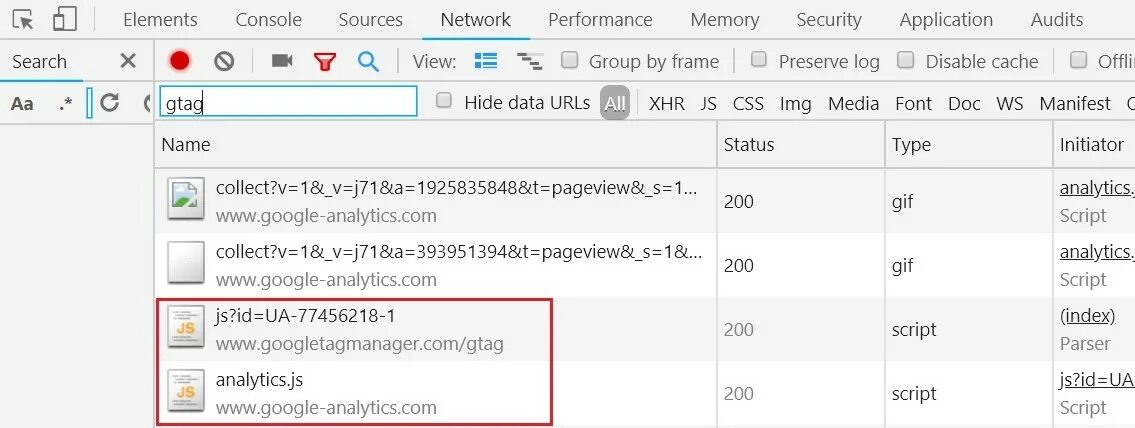Filter requests by JS type
Viewport: 1135px width, 428px height.
(709, 104)
